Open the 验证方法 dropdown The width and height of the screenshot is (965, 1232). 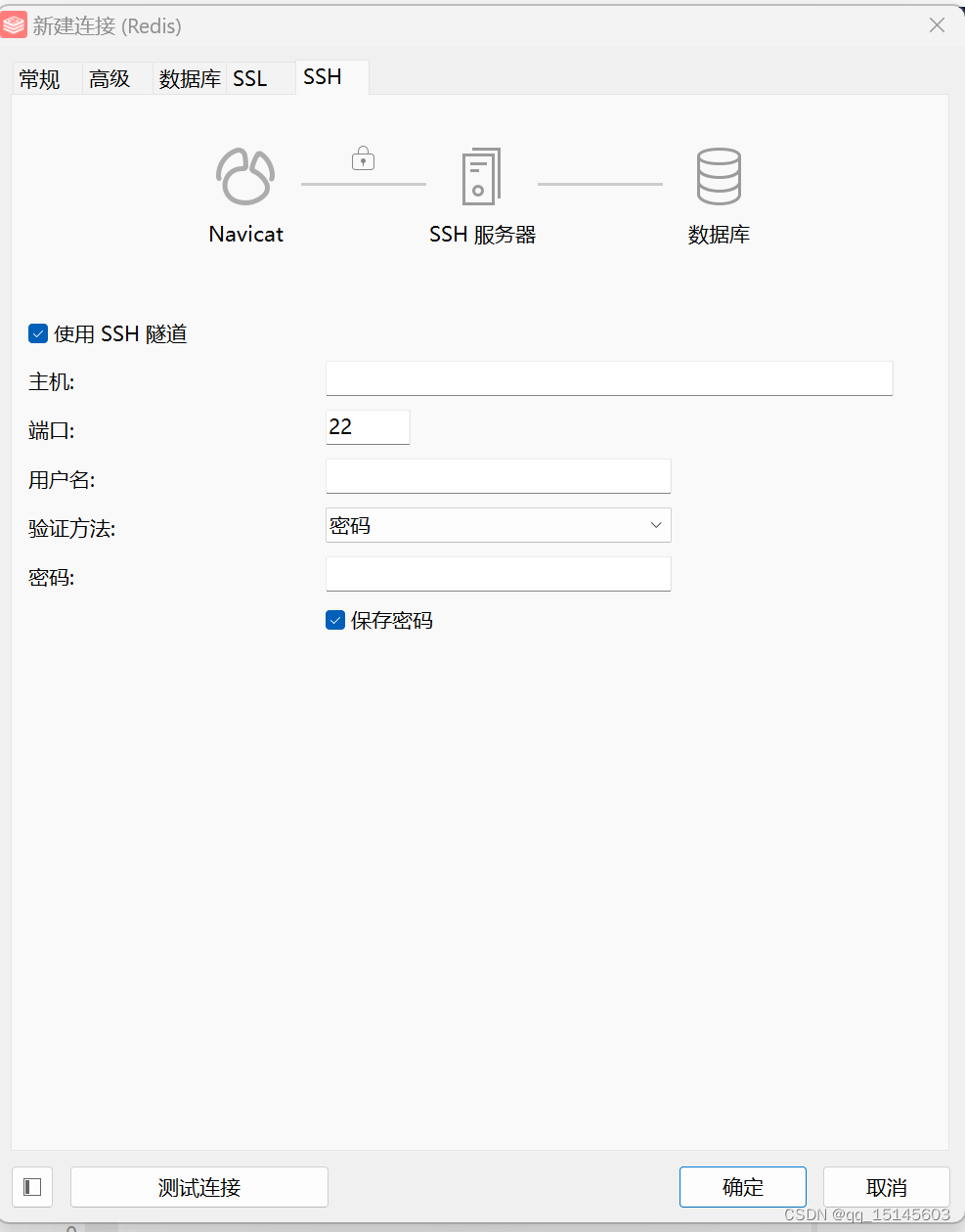point(499,525)
